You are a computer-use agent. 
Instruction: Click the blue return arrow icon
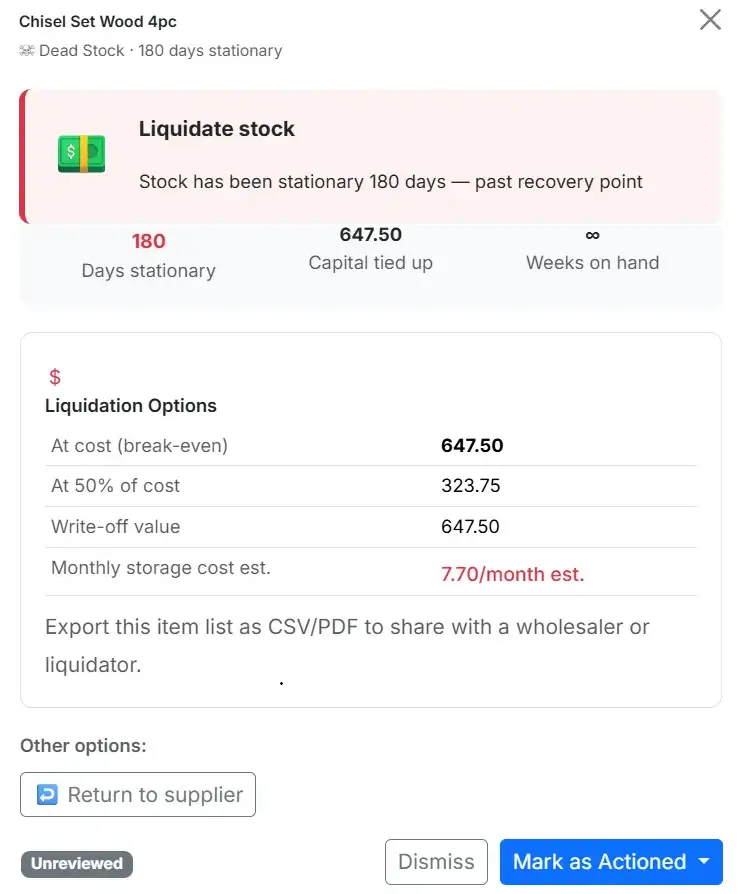click(47, 794)
